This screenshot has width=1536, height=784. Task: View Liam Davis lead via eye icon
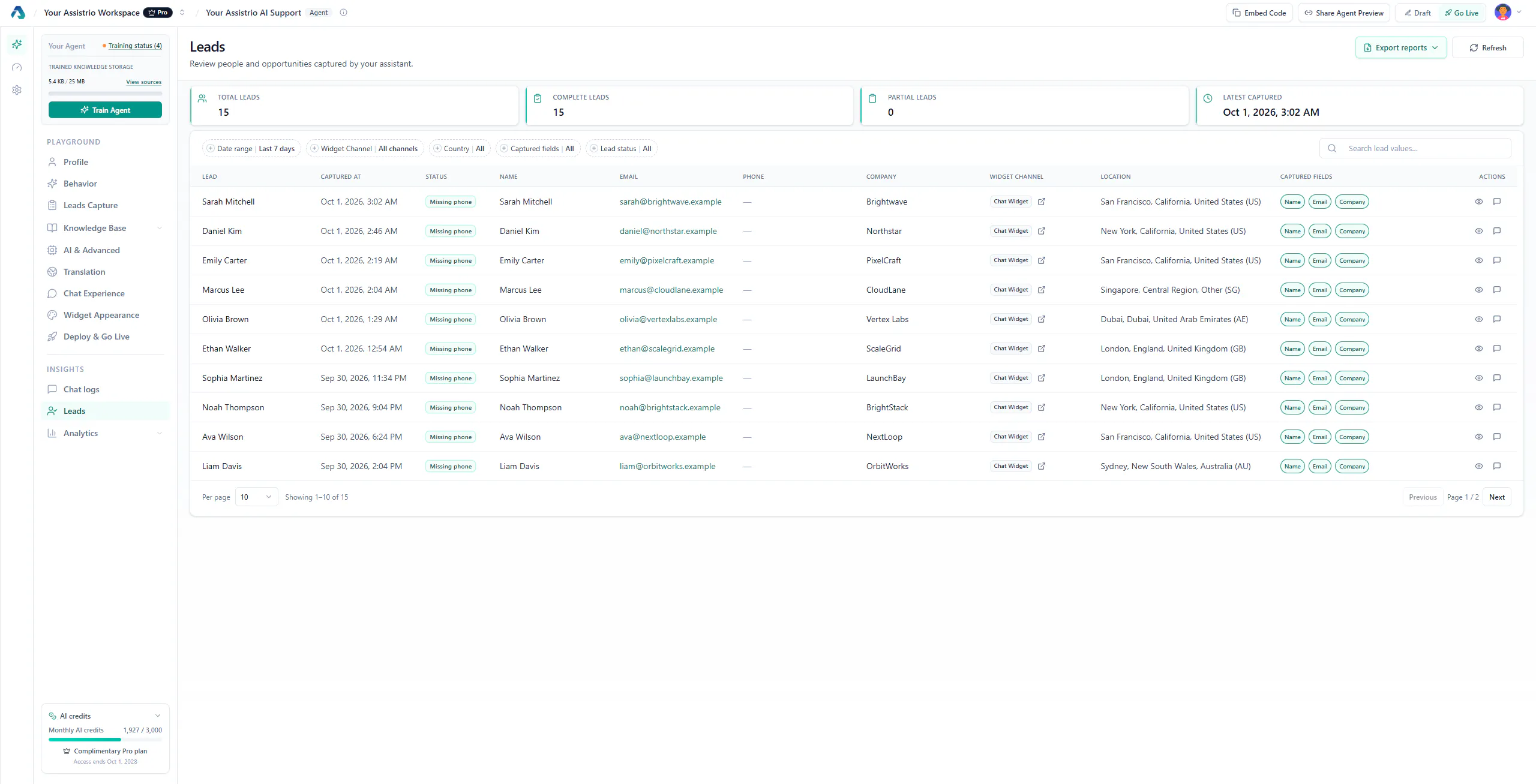(x=1479, y=466)
